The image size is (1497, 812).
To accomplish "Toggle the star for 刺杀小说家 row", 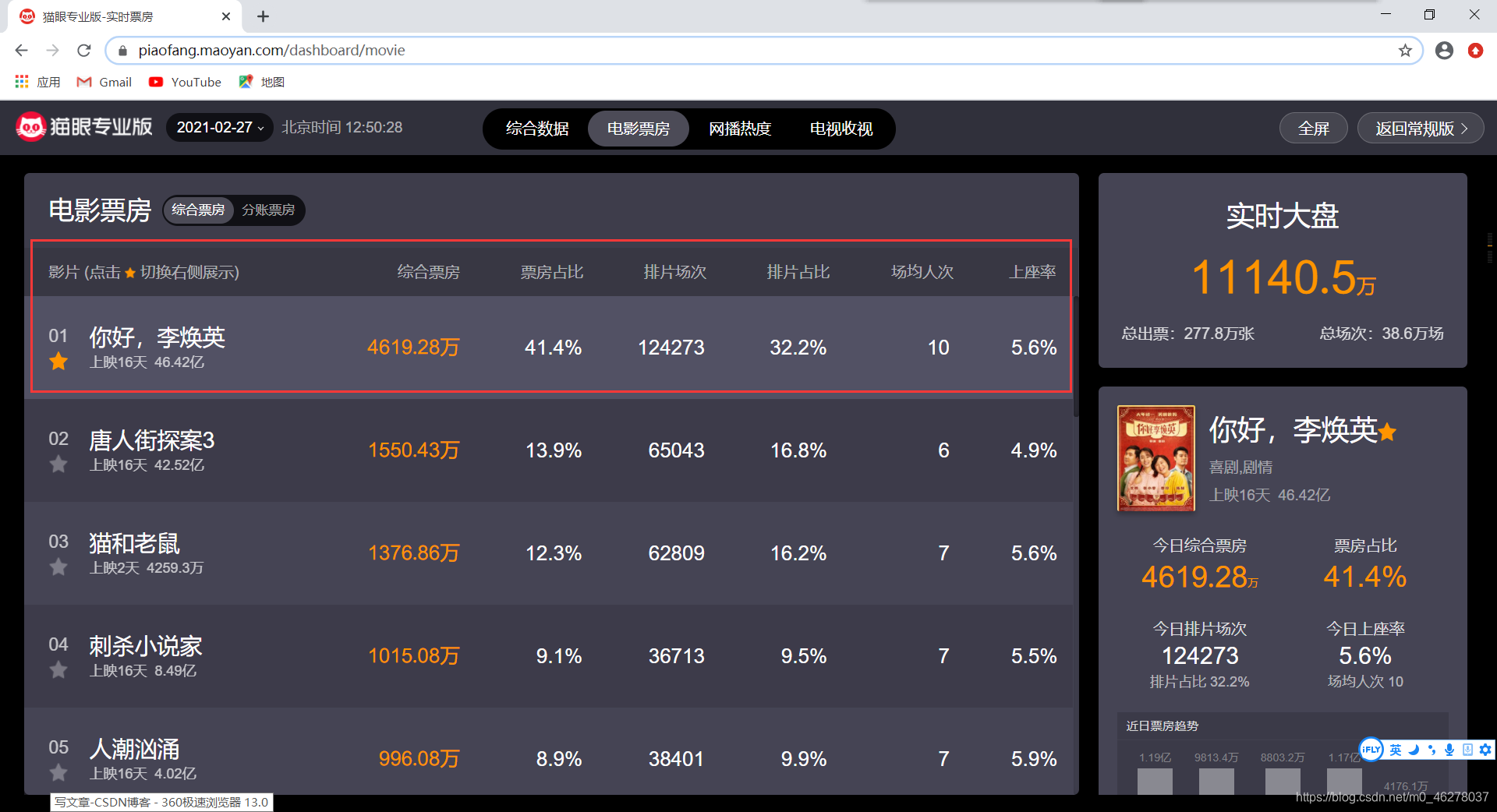I will (x=58, y=670).
